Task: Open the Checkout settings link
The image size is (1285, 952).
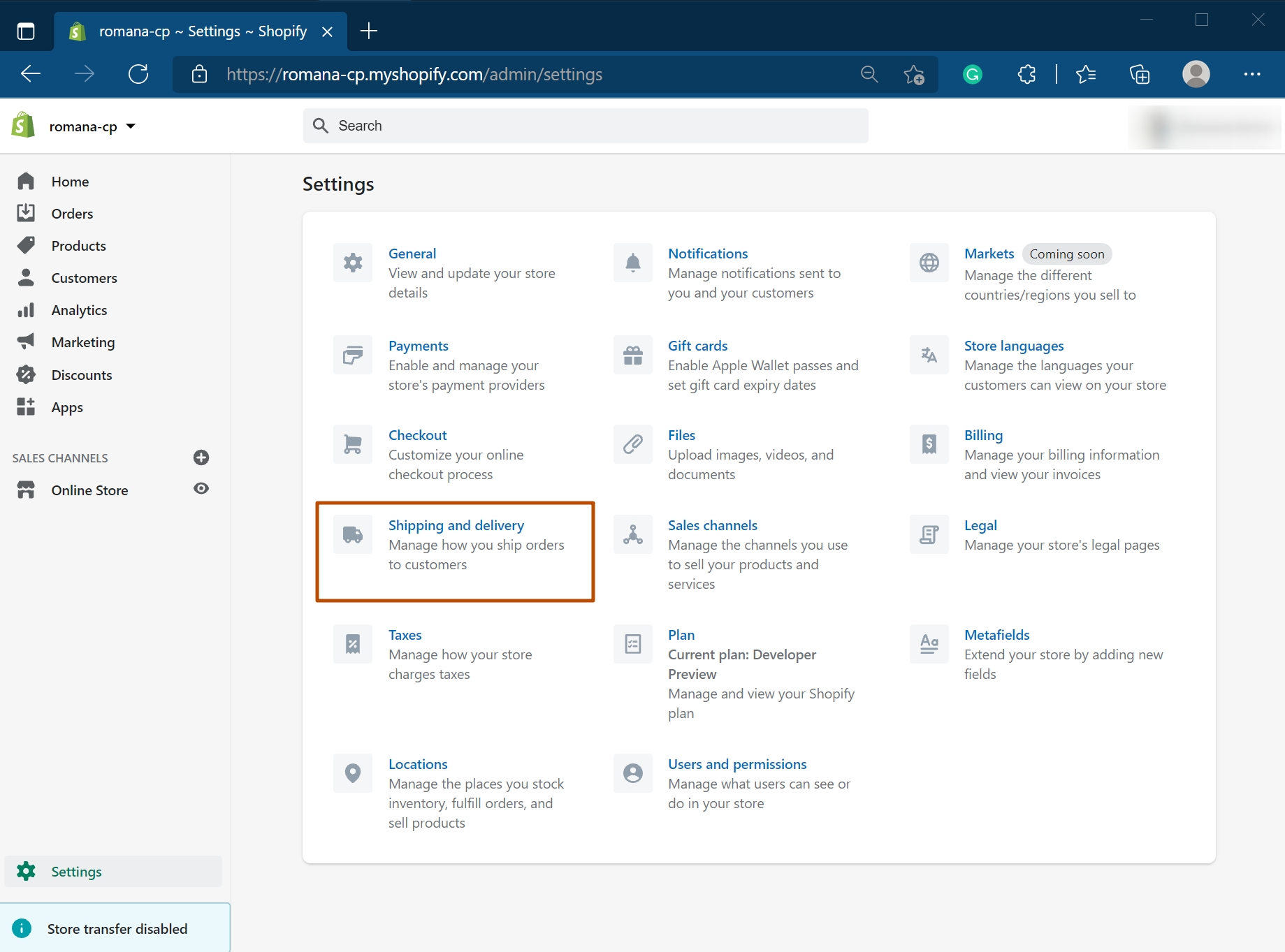Action: pos(418,435)
